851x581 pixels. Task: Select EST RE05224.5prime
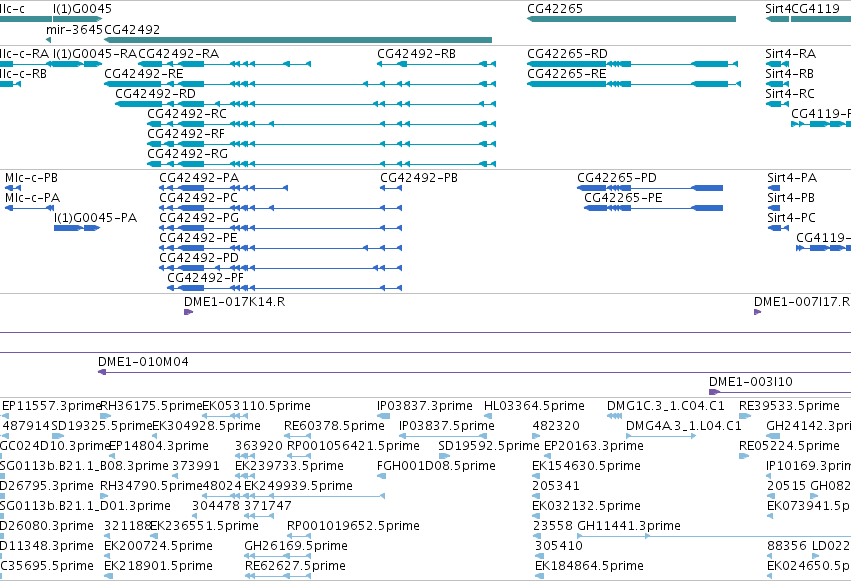point(744,456)
